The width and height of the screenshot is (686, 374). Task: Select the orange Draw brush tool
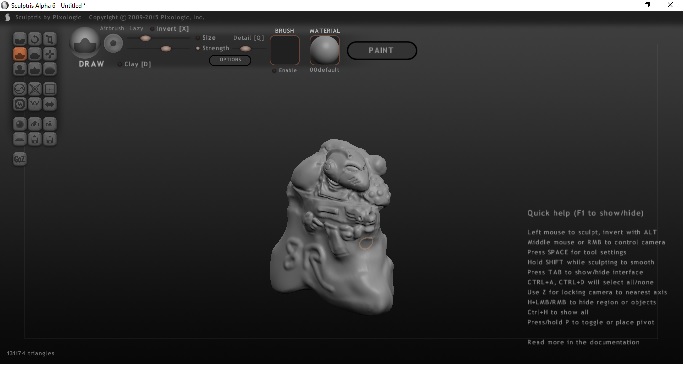pos(20,54)
